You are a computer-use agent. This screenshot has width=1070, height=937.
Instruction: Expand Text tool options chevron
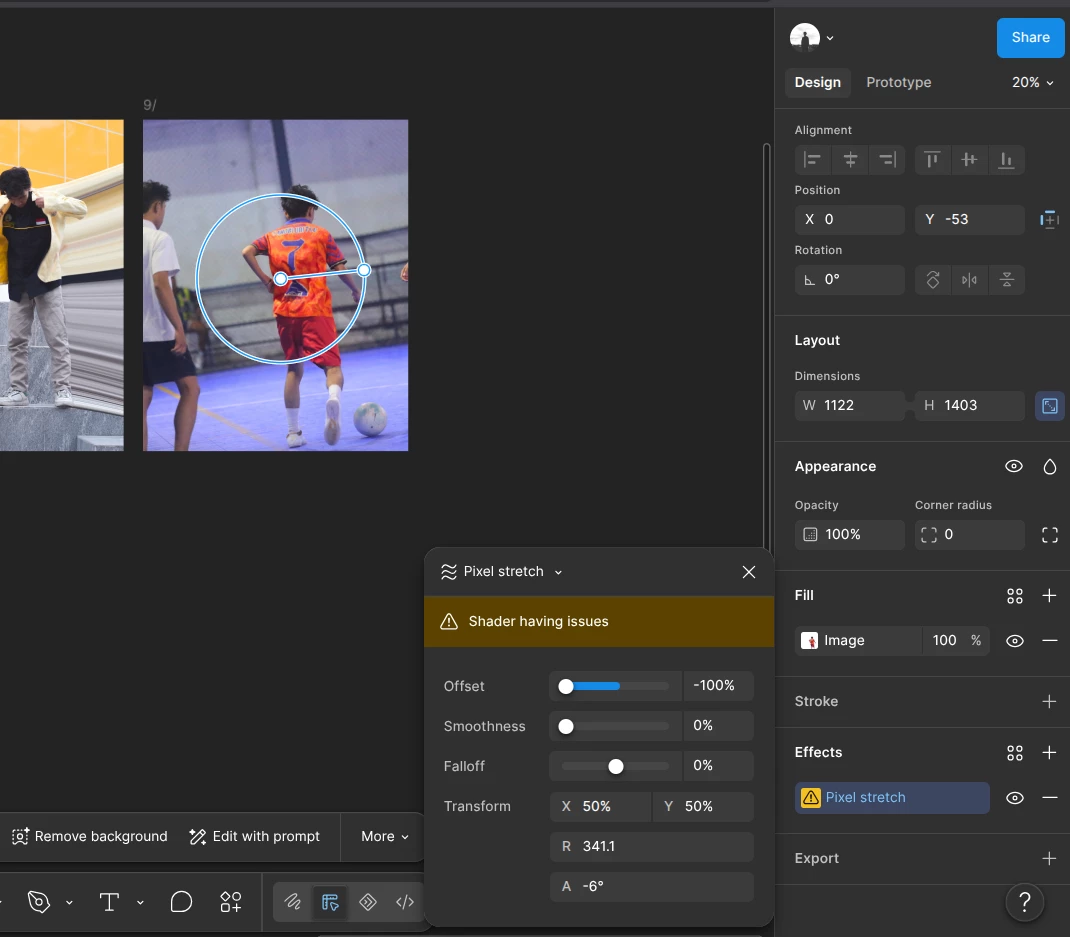(140, 903)
